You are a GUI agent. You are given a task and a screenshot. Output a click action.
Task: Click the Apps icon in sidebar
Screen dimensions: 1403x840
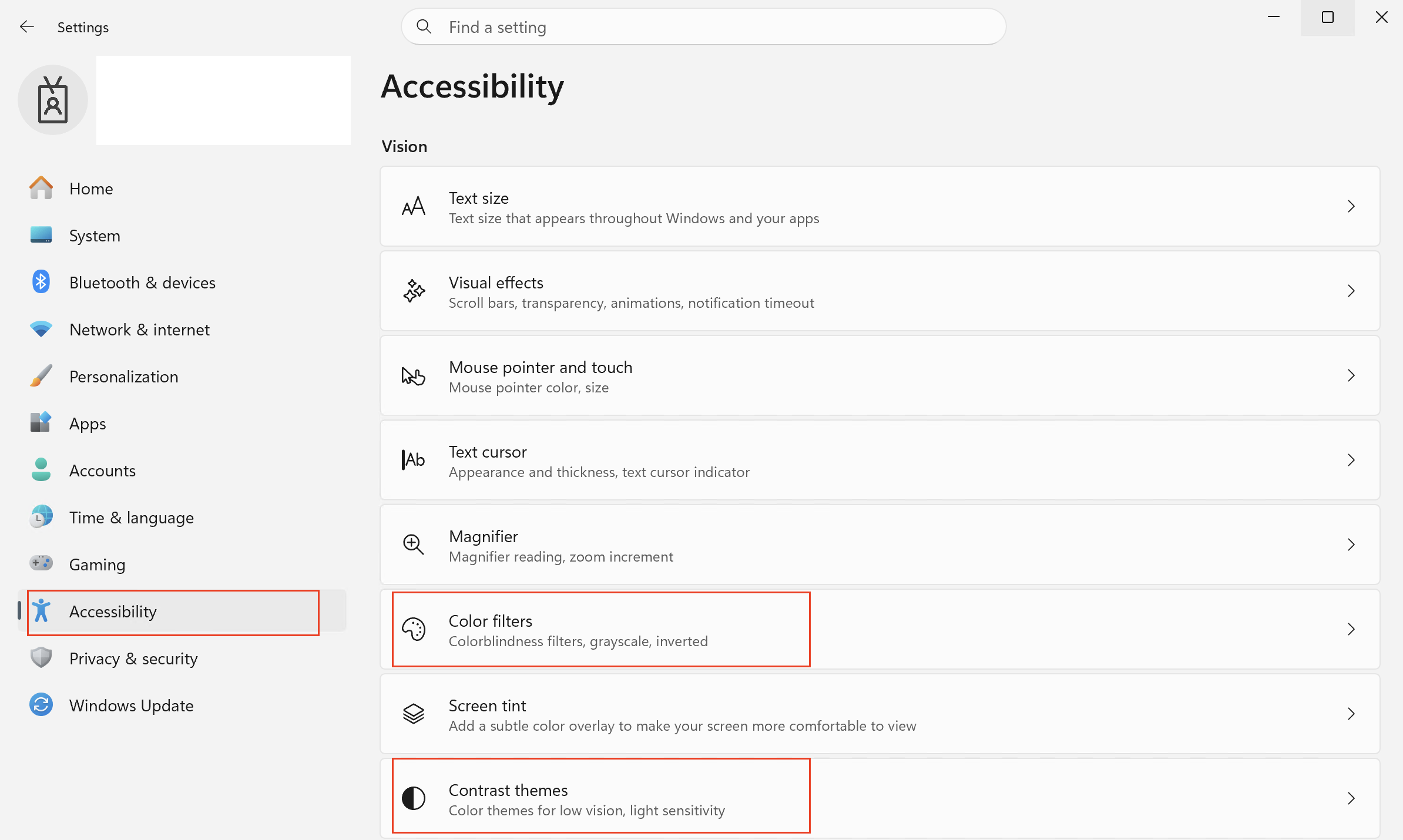pos(41,423)
